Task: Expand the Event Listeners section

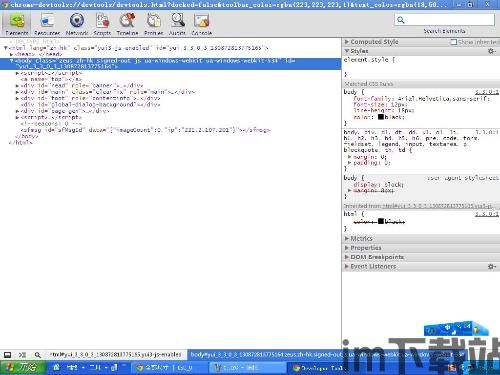Action: [x=347, y=267]
